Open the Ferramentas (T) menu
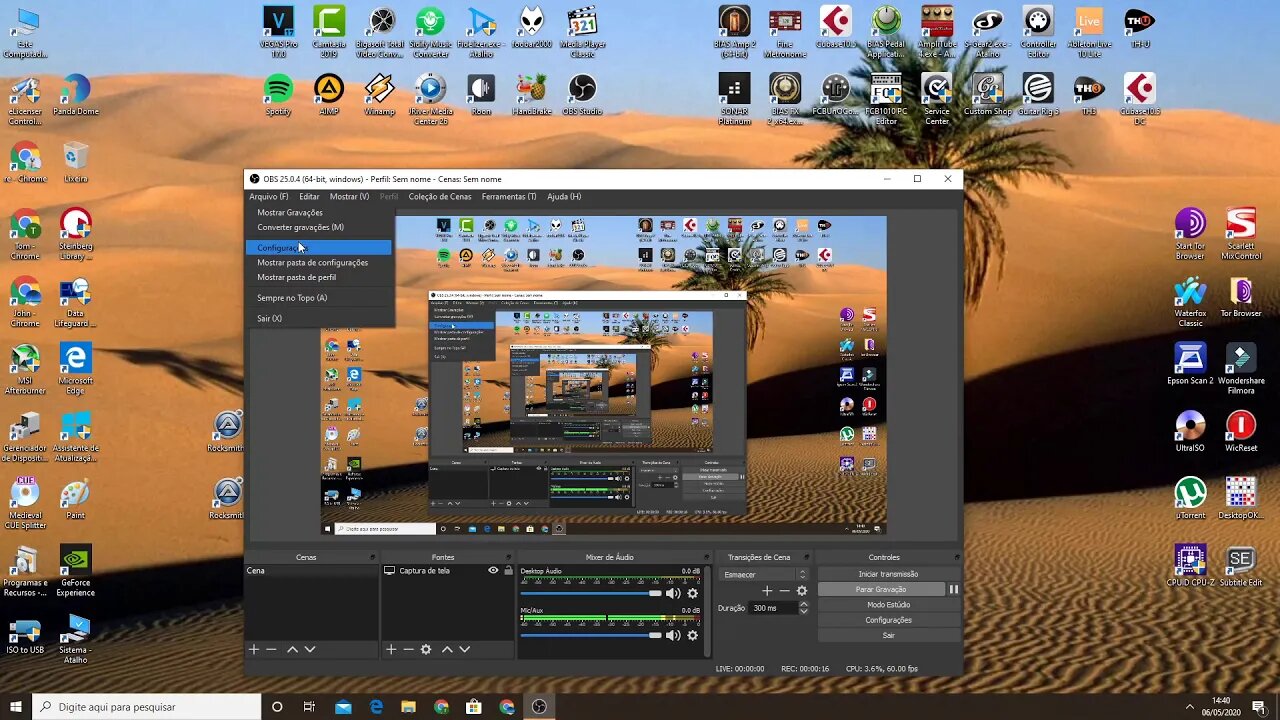 point(509,197)
